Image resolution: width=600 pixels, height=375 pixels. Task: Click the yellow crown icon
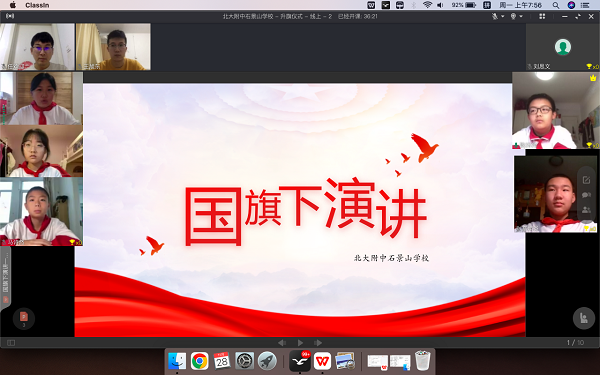pos(593,78)
